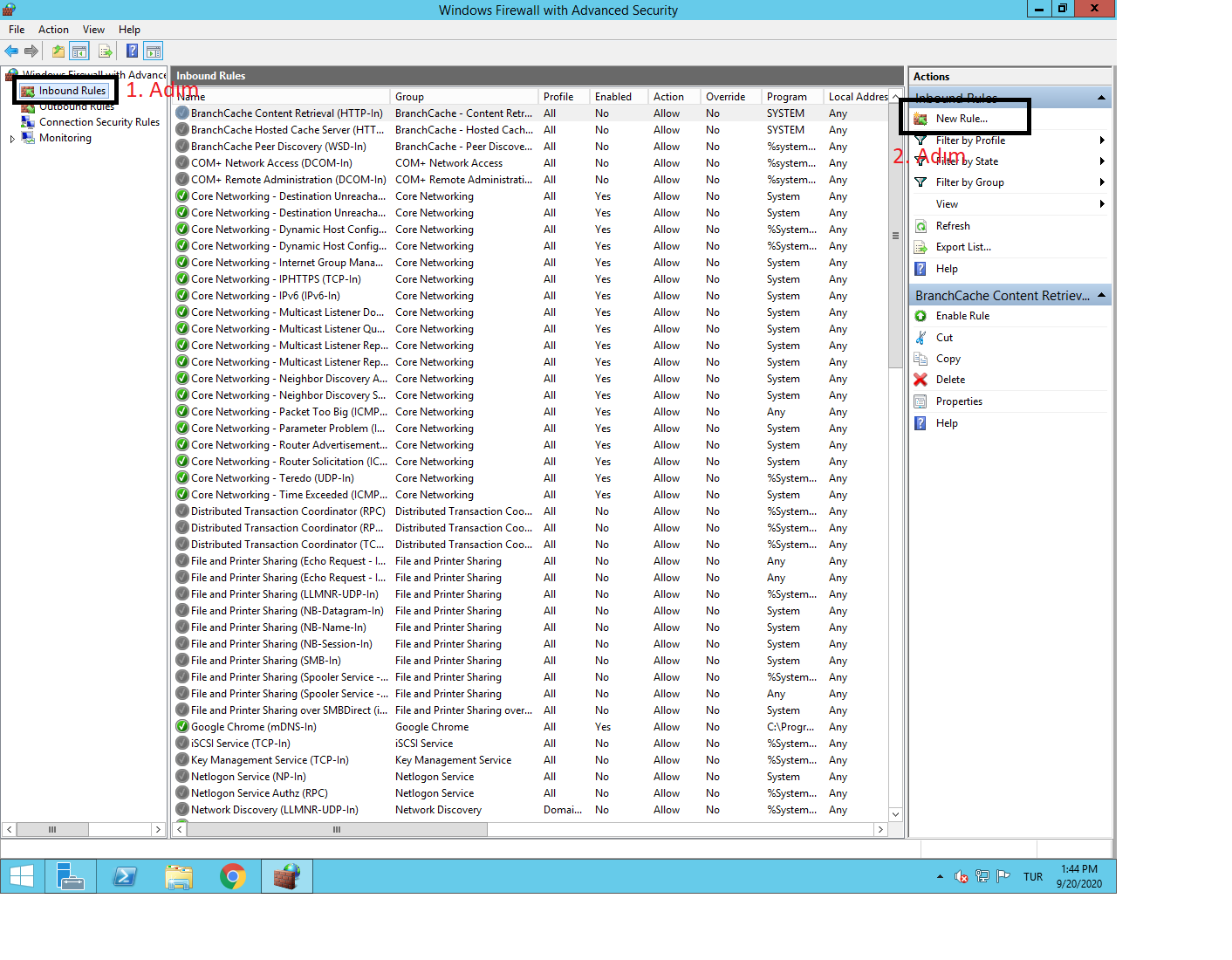Screen dimensions: 1232x960
Task: Click the Windows Firewall taskbar icon
Action: tap(286, 876)
